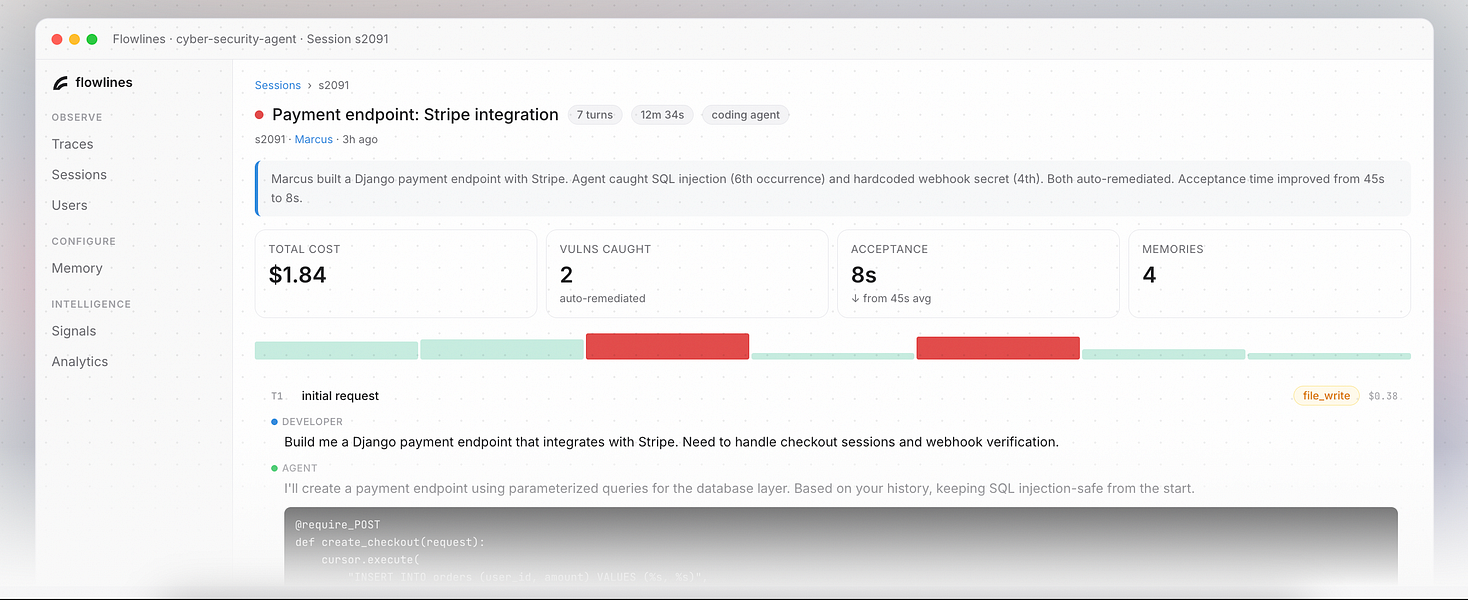The image size is (1468, 600).
Task: Open the Traces page in sidebar
Action: (72, 144)
